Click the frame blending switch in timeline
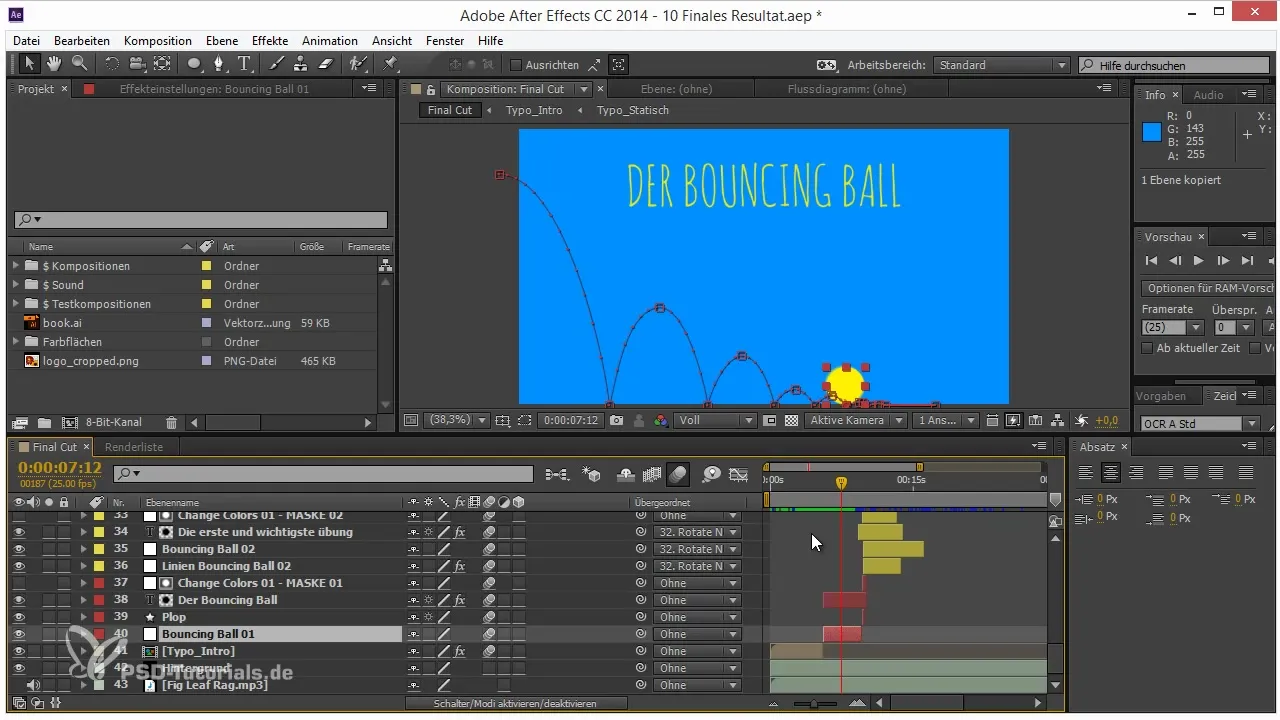The width and height of the screenshot is (1280, 720). coord(652,473)
